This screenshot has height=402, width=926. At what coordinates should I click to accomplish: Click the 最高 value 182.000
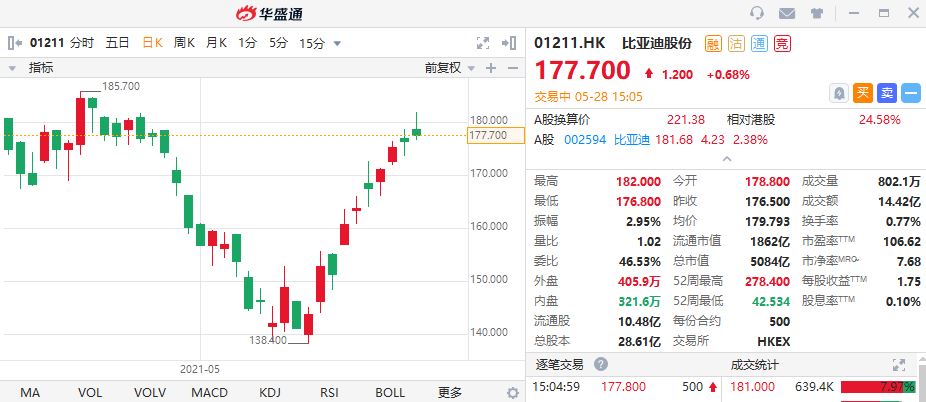[638, 181]
